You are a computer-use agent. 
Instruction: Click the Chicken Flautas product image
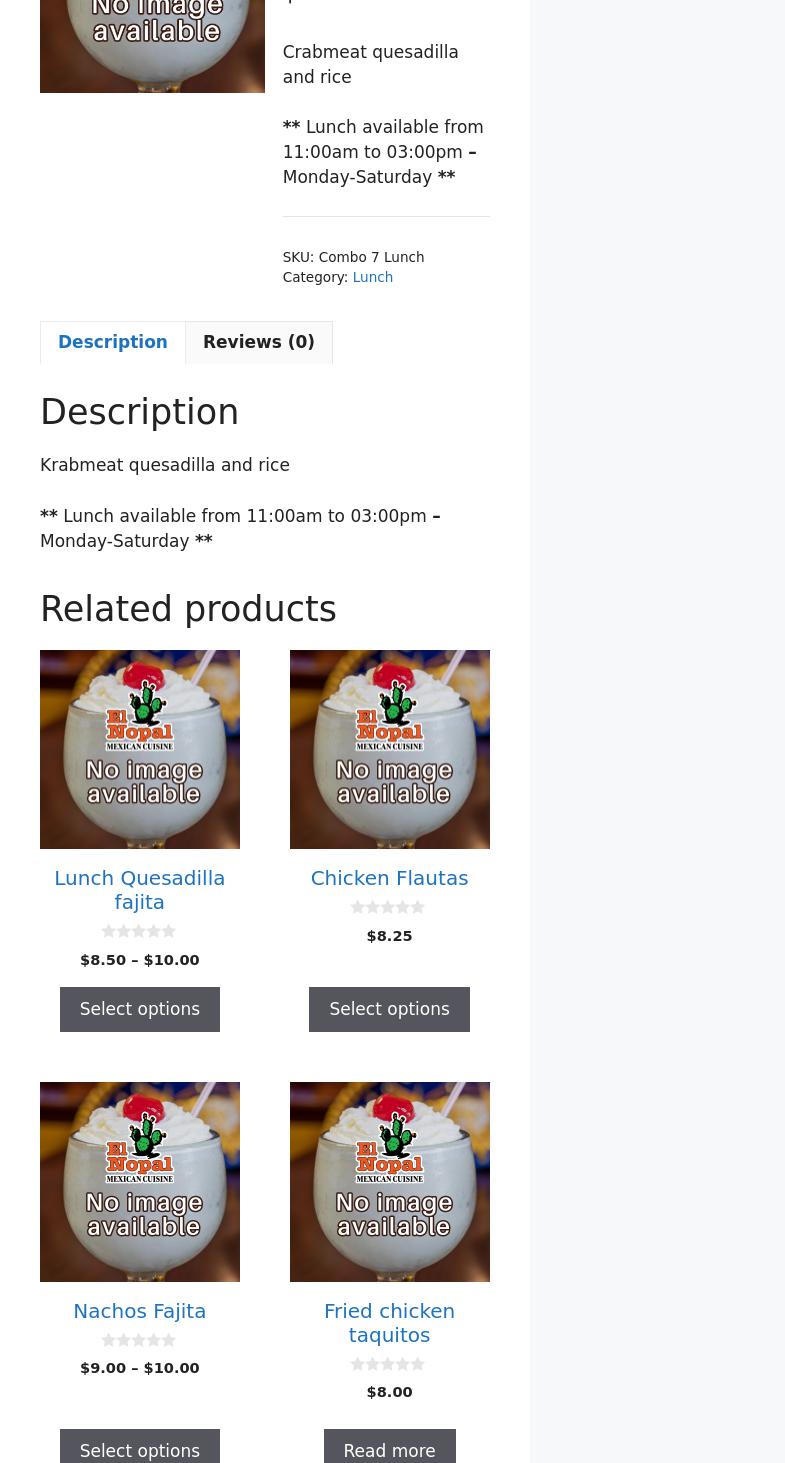(389, 749)
